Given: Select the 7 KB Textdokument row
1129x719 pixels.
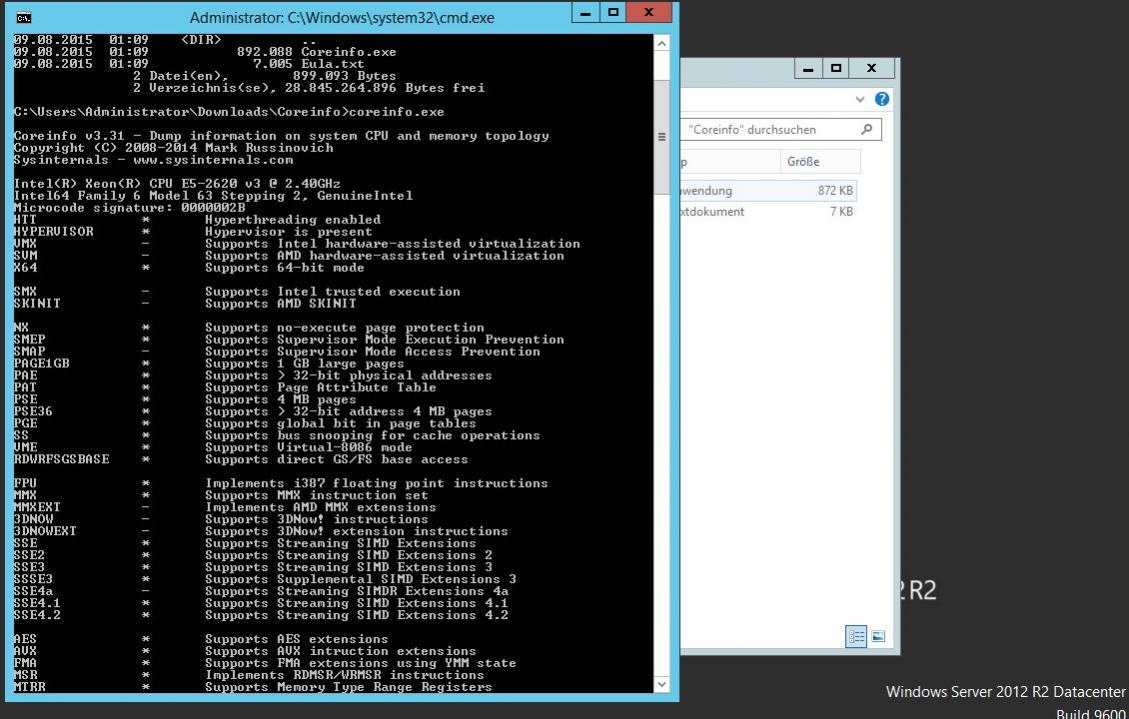Looking at the screenshot, I should tap(768, 212).
